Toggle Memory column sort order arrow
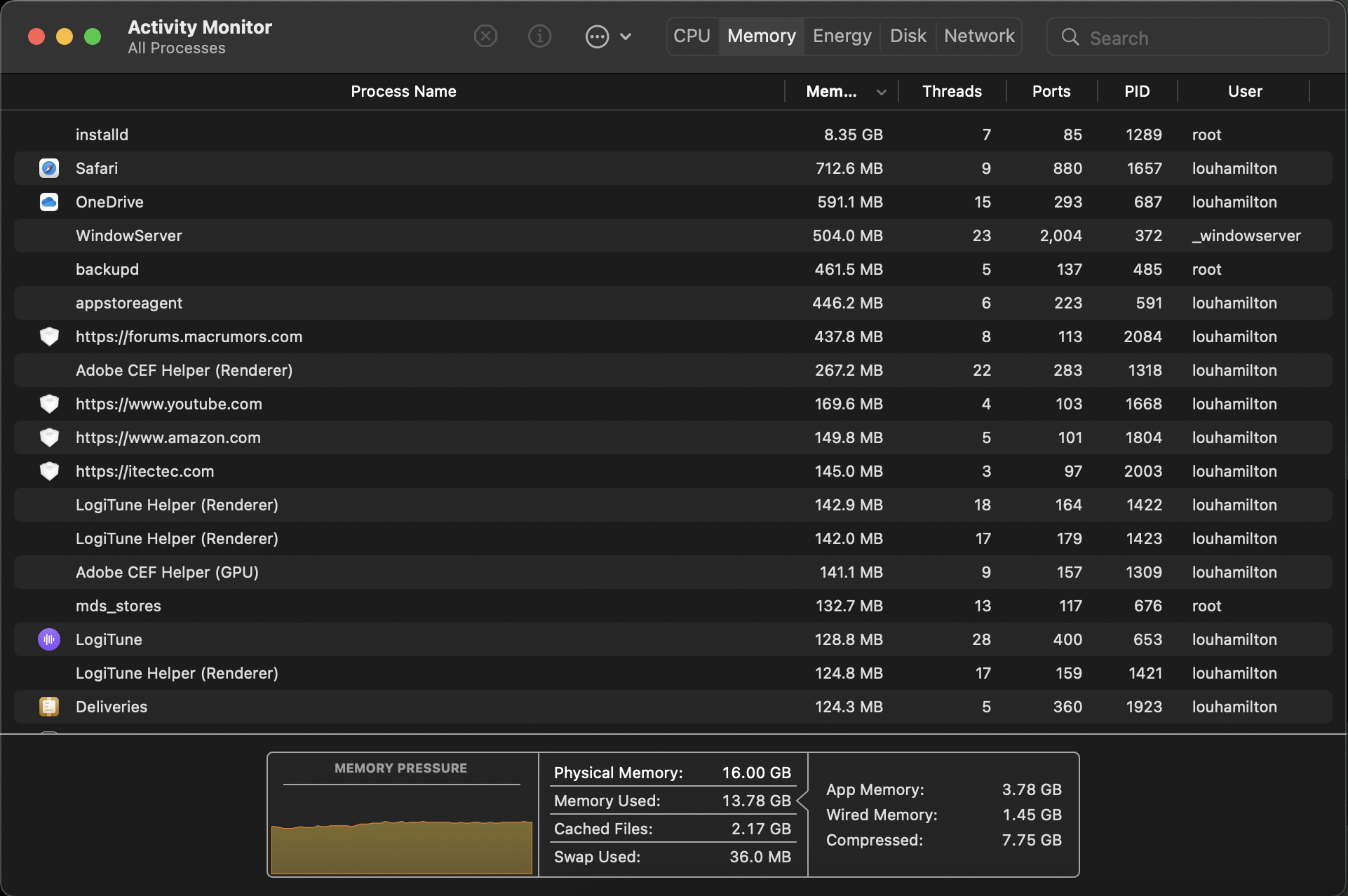The height and width of the screenshot is (896, 1348). 882,92
